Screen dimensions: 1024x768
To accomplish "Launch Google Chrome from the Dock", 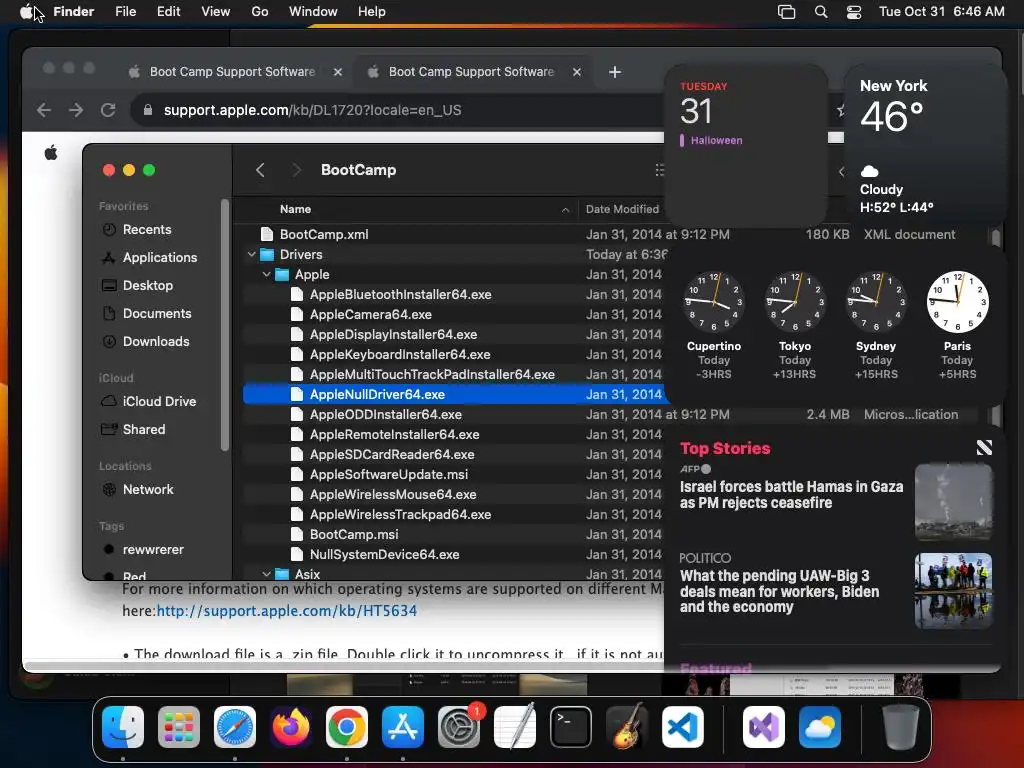I will (x=347, y=727).
